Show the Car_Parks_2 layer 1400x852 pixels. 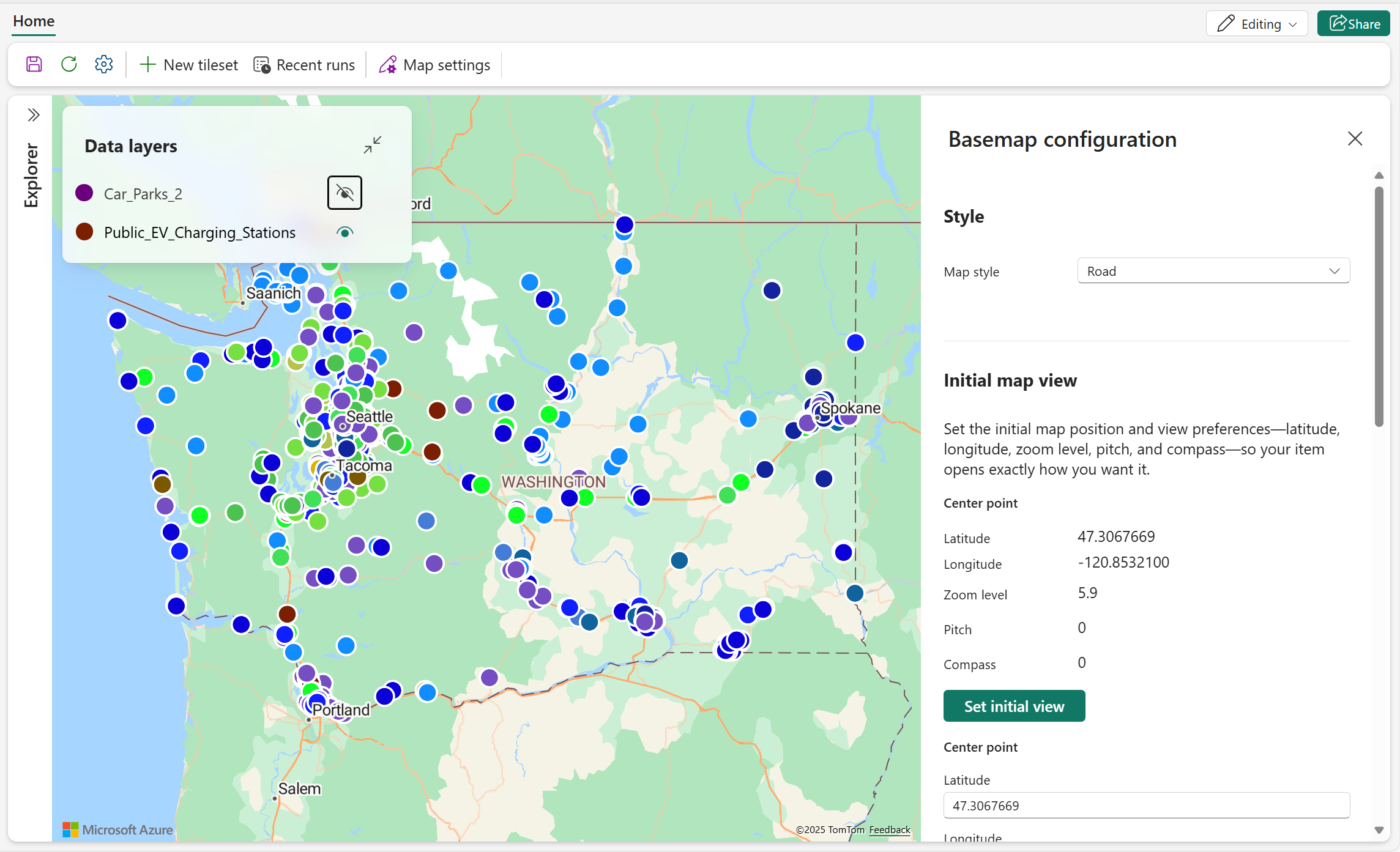pos(344,193)
